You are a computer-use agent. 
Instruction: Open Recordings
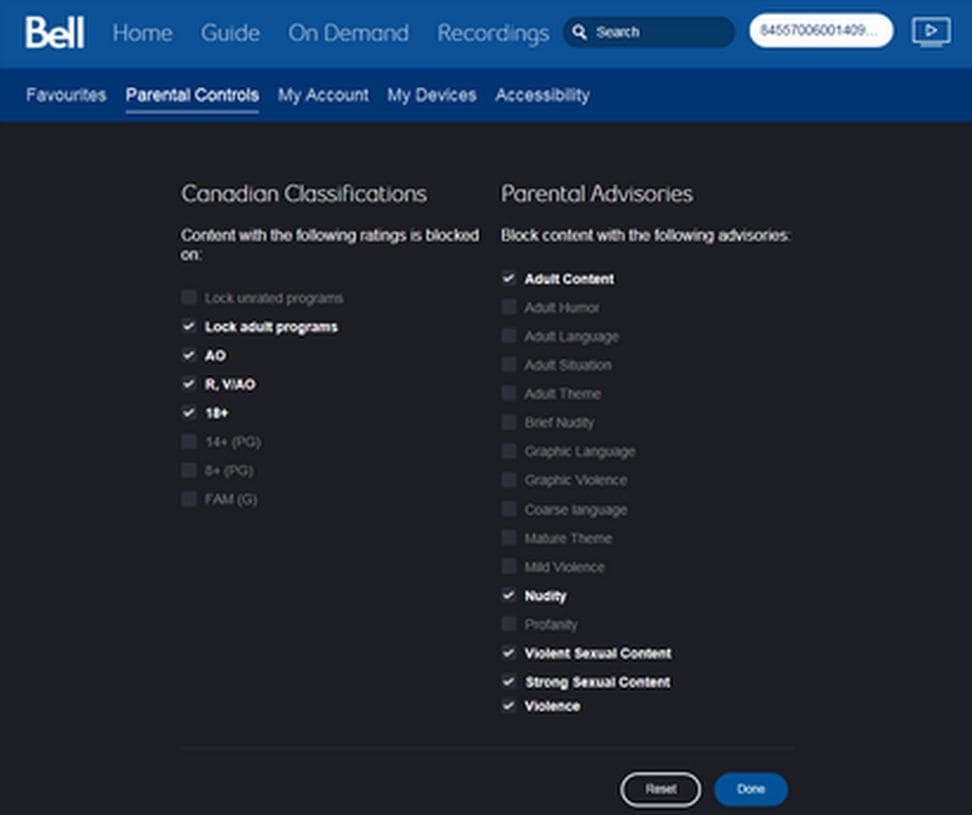(x=493, y=33)
